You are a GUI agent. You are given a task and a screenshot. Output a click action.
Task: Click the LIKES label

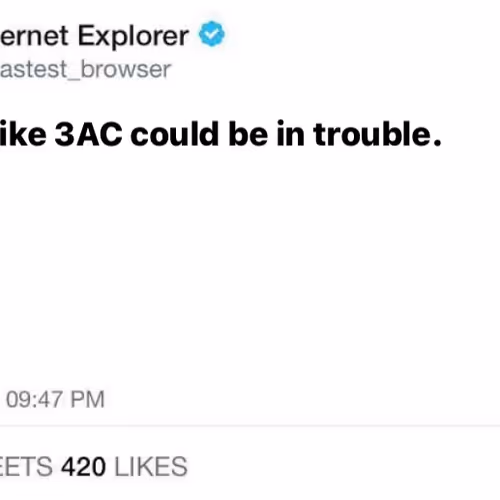(x=151, y=467)
